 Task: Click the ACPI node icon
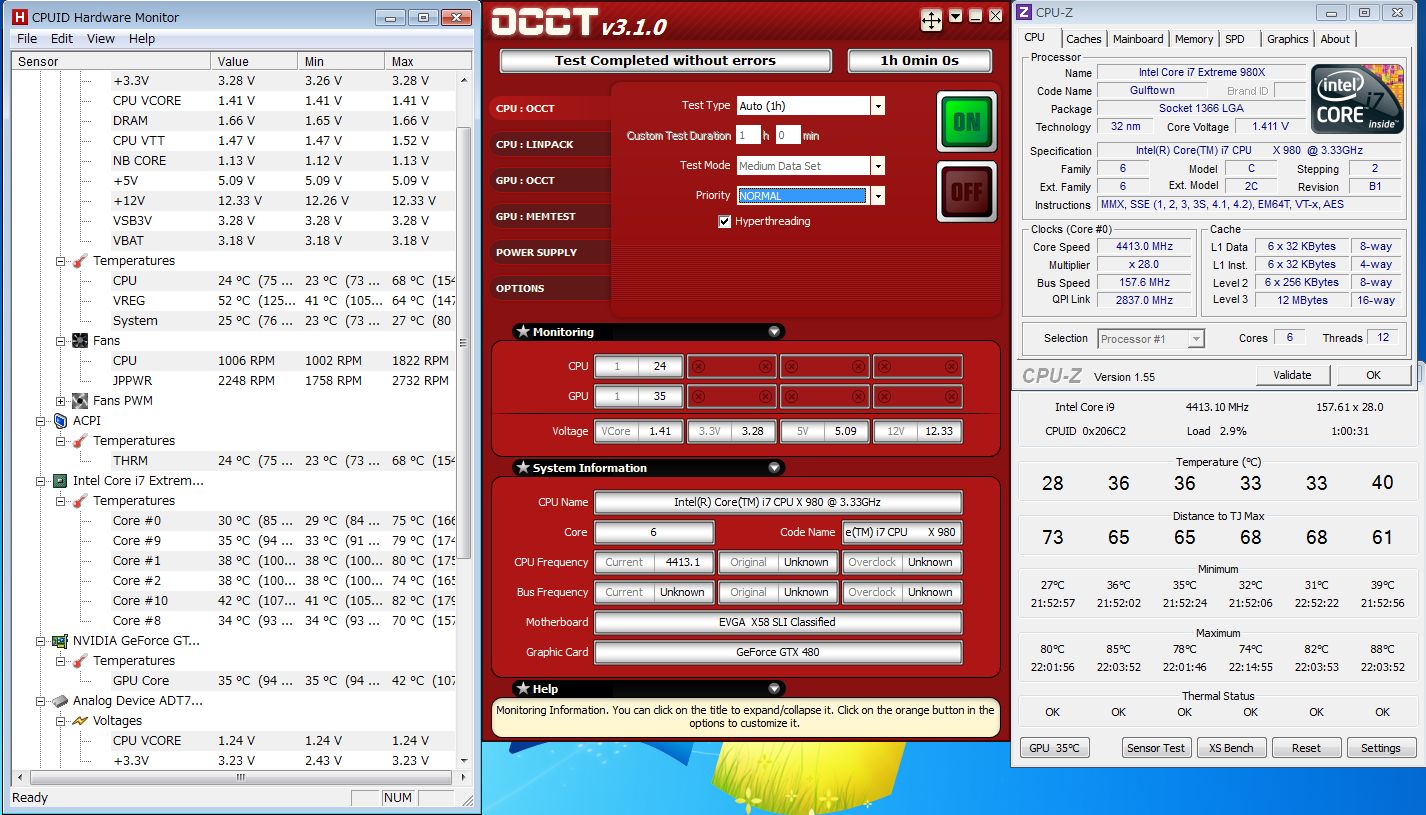tap(60, 421)
